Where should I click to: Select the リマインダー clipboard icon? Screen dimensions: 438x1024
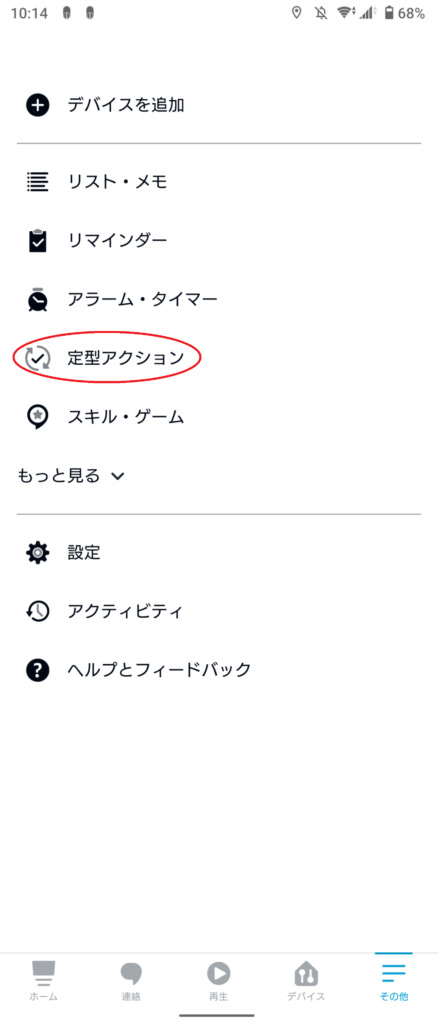tap(38, 240)
